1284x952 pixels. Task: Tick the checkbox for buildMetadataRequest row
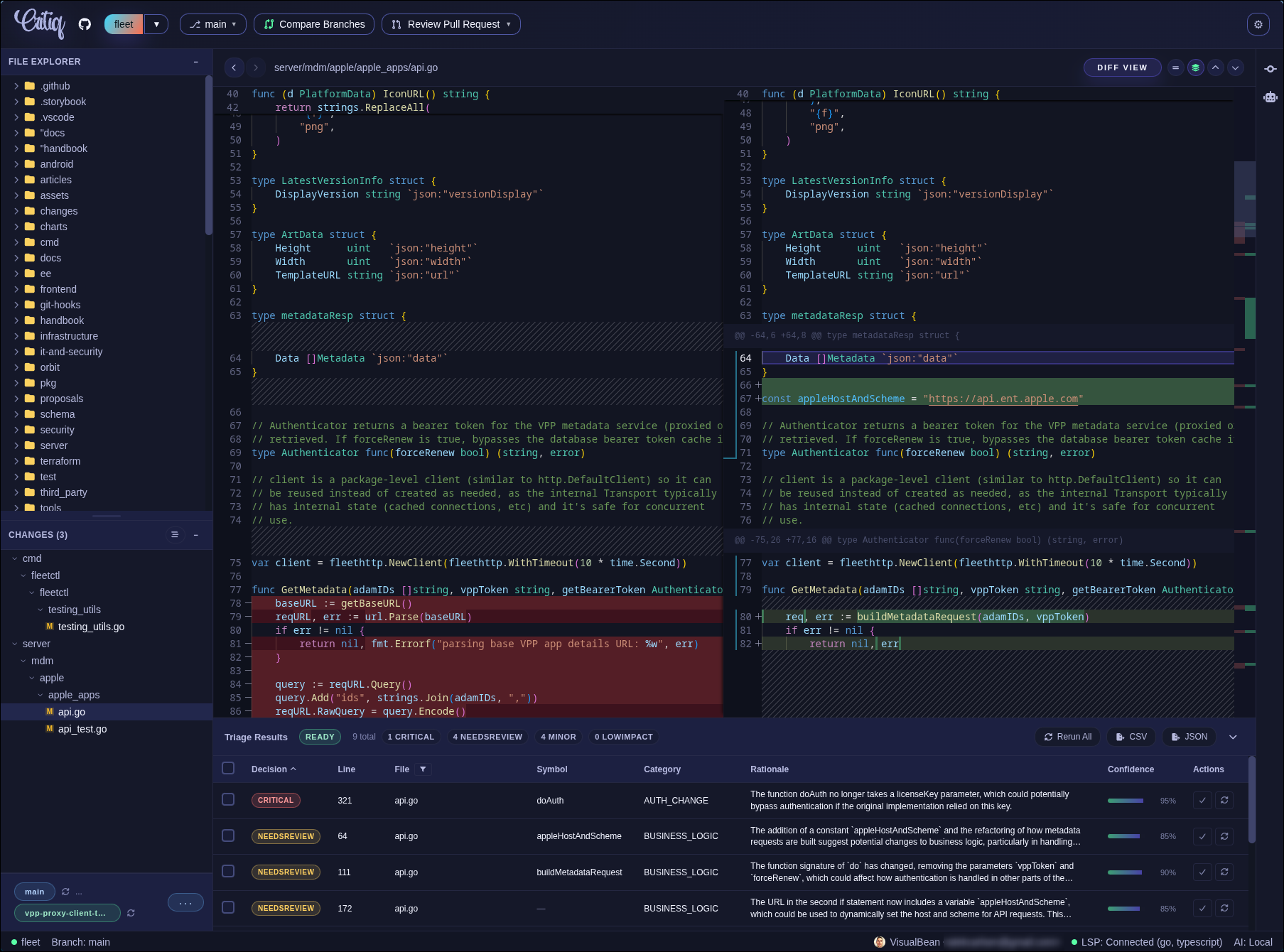click(228, 872)
